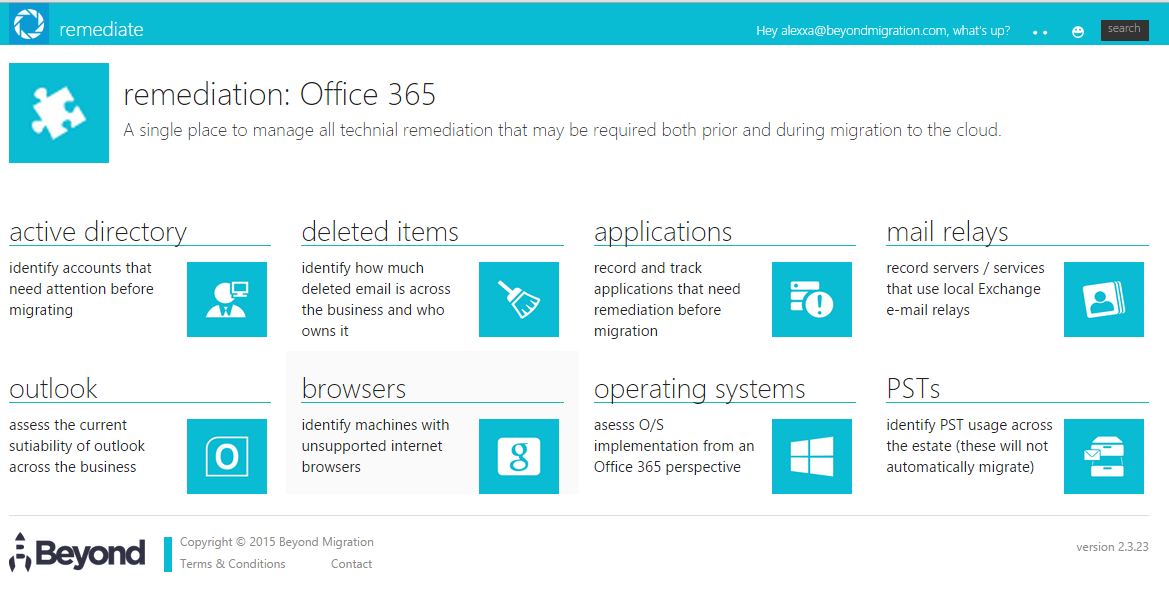Open the Contact link in footer

352,564
